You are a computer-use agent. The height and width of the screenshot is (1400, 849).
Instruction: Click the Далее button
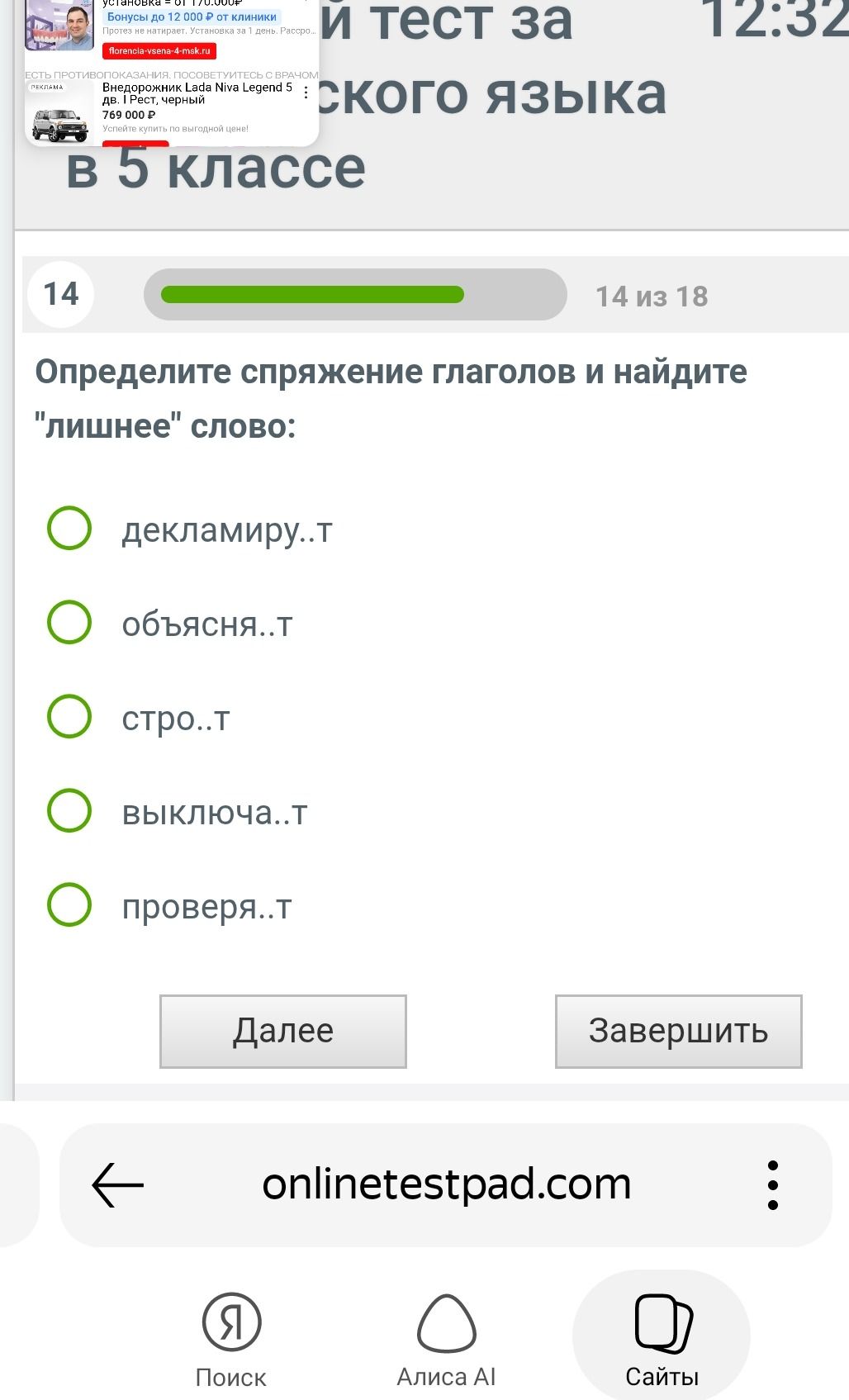[283, 1032]
